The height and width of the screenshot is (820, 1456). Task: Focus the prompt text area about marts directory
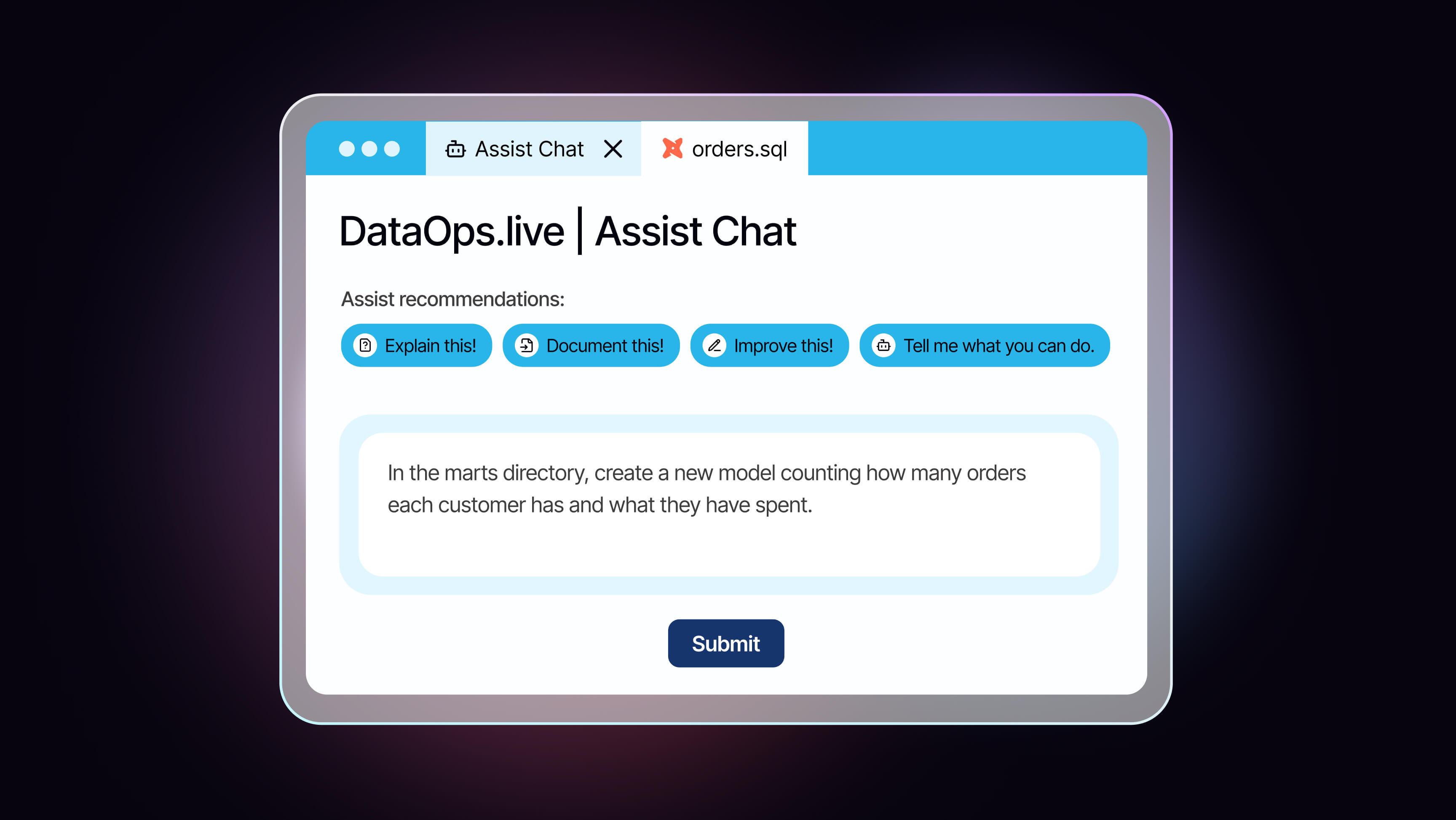pyautogui.click(x=729, y=504)
